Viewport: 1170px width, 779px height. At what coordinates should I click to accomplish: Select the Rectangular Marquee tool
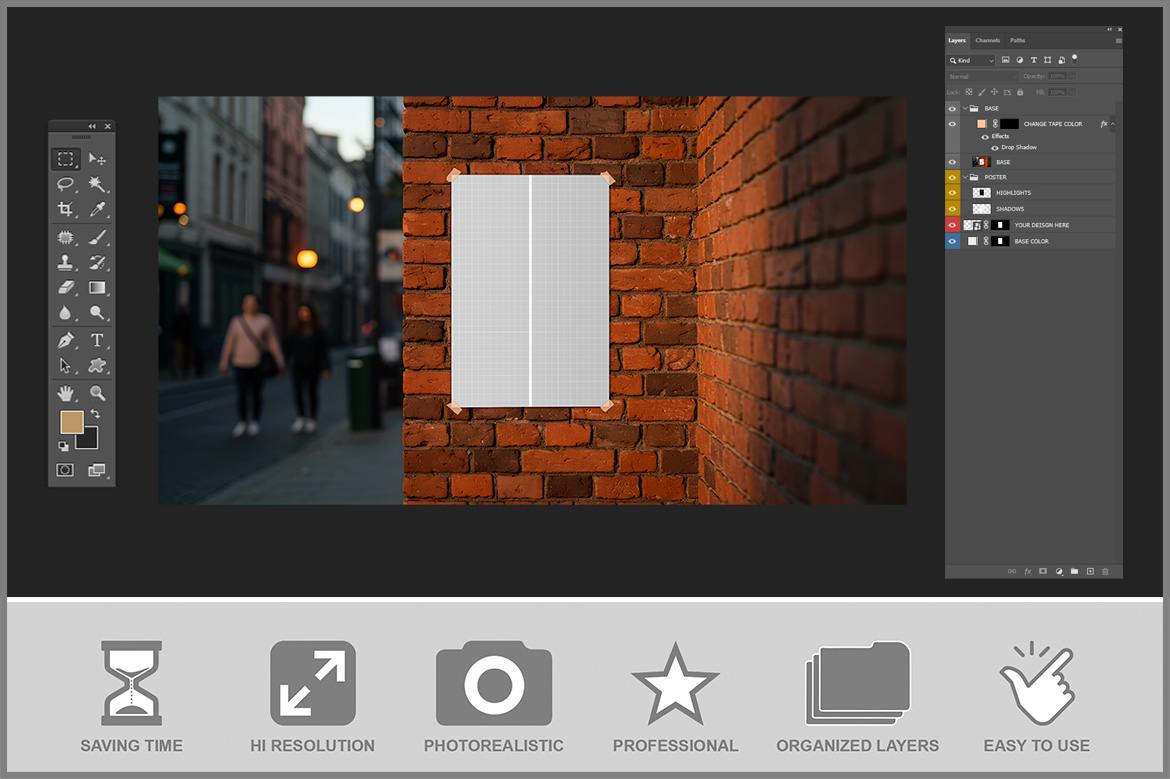point(65,159)
